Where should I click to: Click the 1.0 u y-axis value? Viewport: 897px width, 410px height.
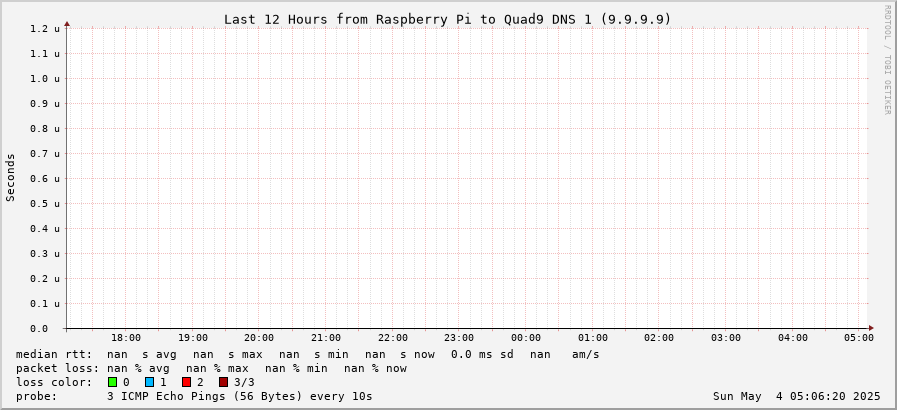pos(45,78)
